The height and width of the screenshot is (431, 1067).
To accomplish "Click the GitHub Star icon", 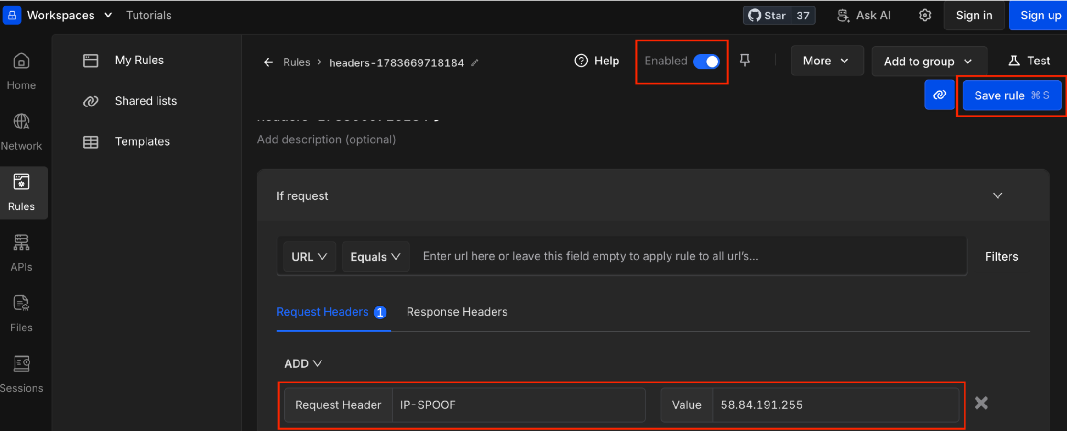I will (x=753, y=15).
